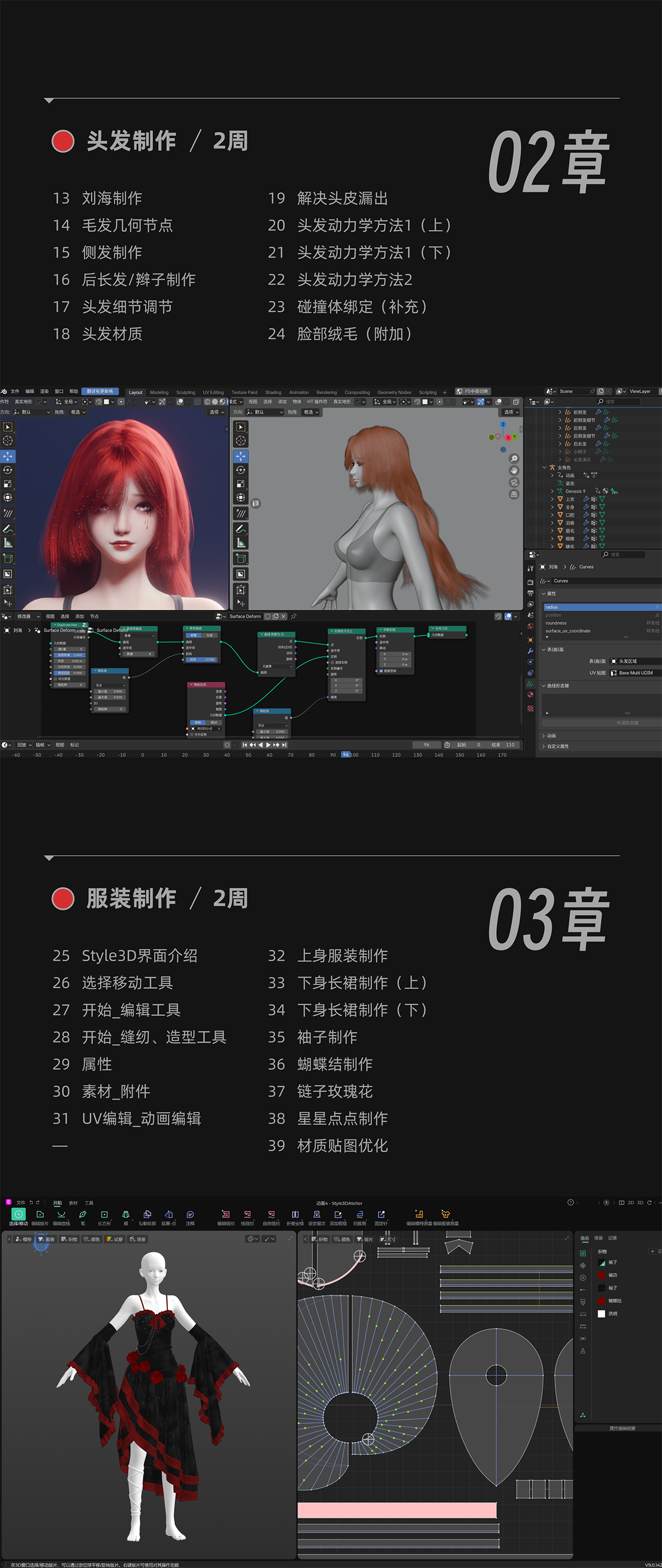
Task: Open the 素材 tab in Style3D
Action: [x=73, y=1203]
